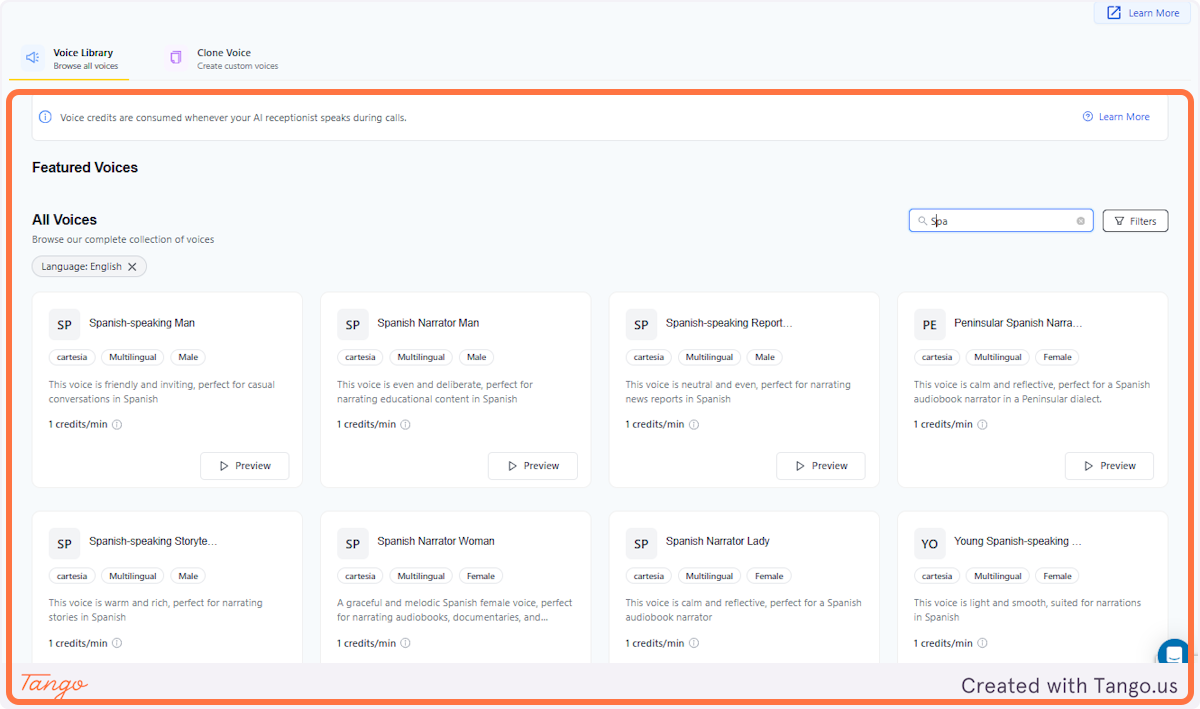Click the YO avatar of Young Spanish-speaking voice
This screenshot has height=709, width=1200.
click(x=929, y=544)
